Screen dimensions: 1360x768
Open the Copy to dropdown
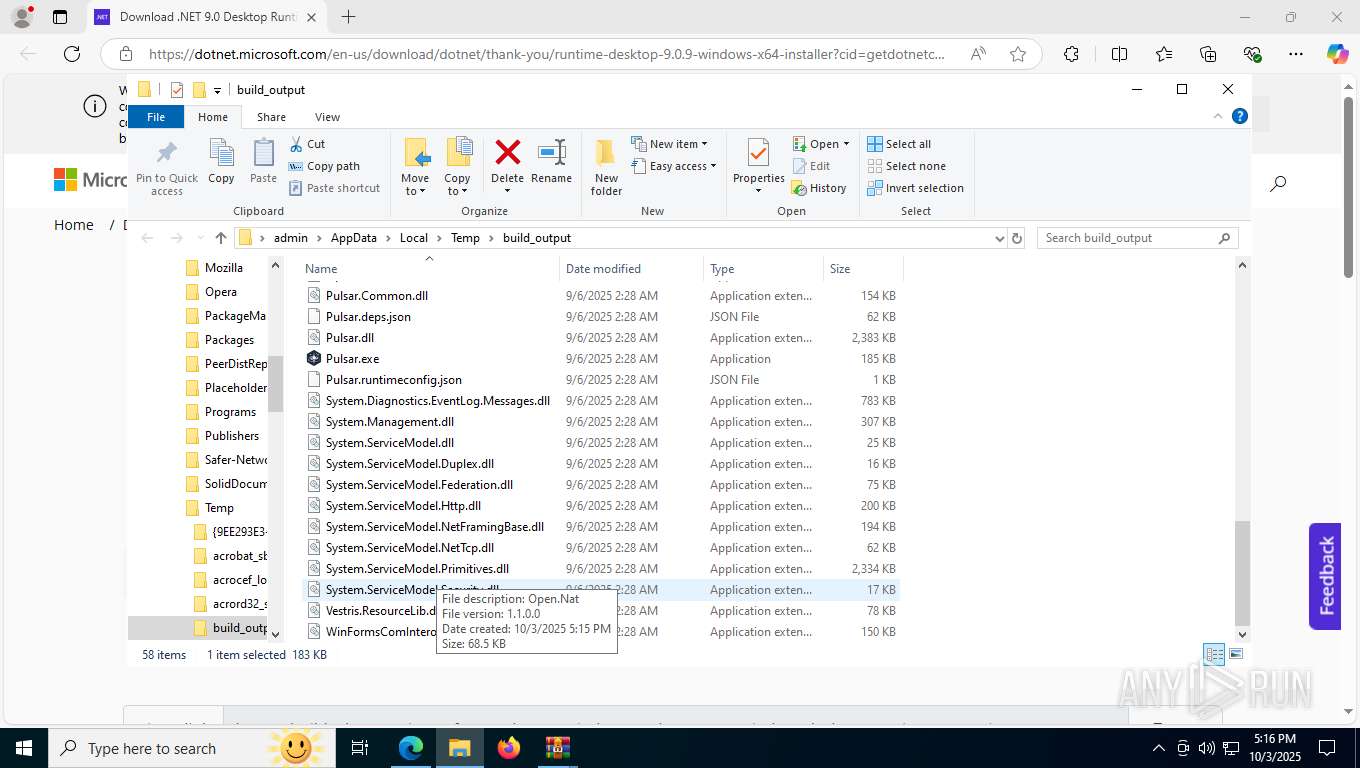[457, 185]
